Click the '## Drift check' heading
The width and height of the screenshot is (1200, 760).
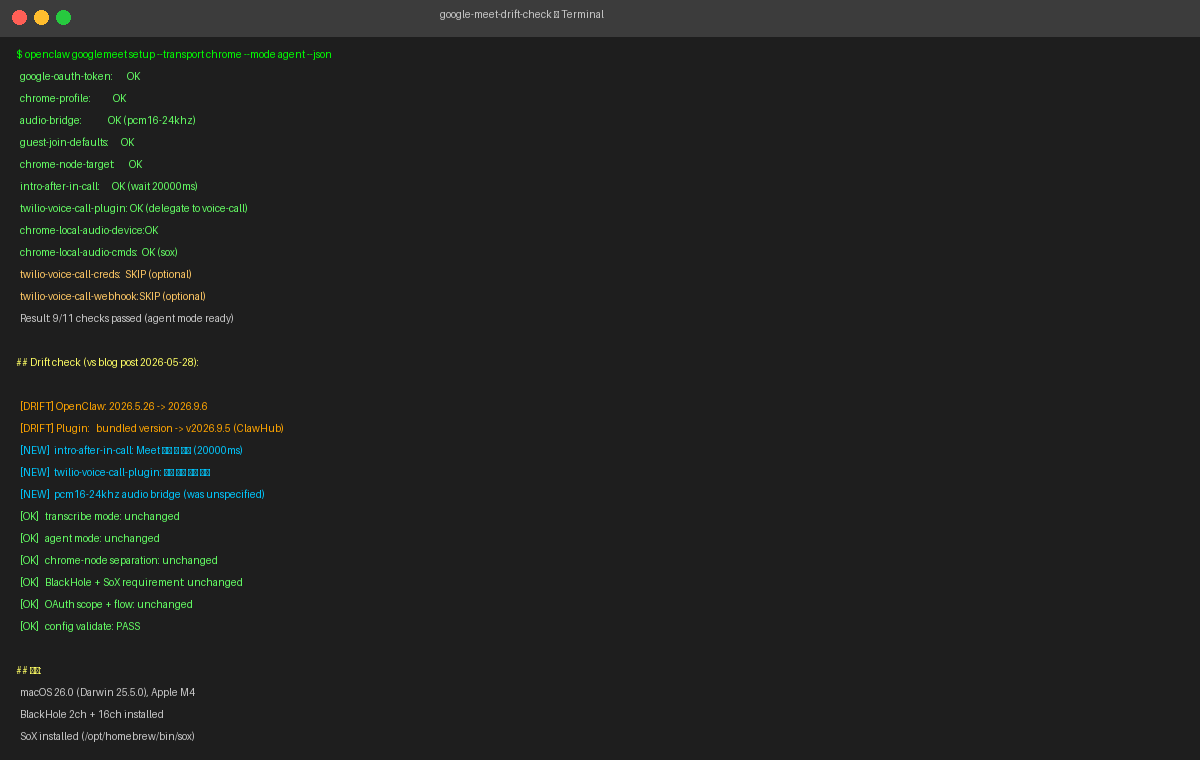point(107,362)
